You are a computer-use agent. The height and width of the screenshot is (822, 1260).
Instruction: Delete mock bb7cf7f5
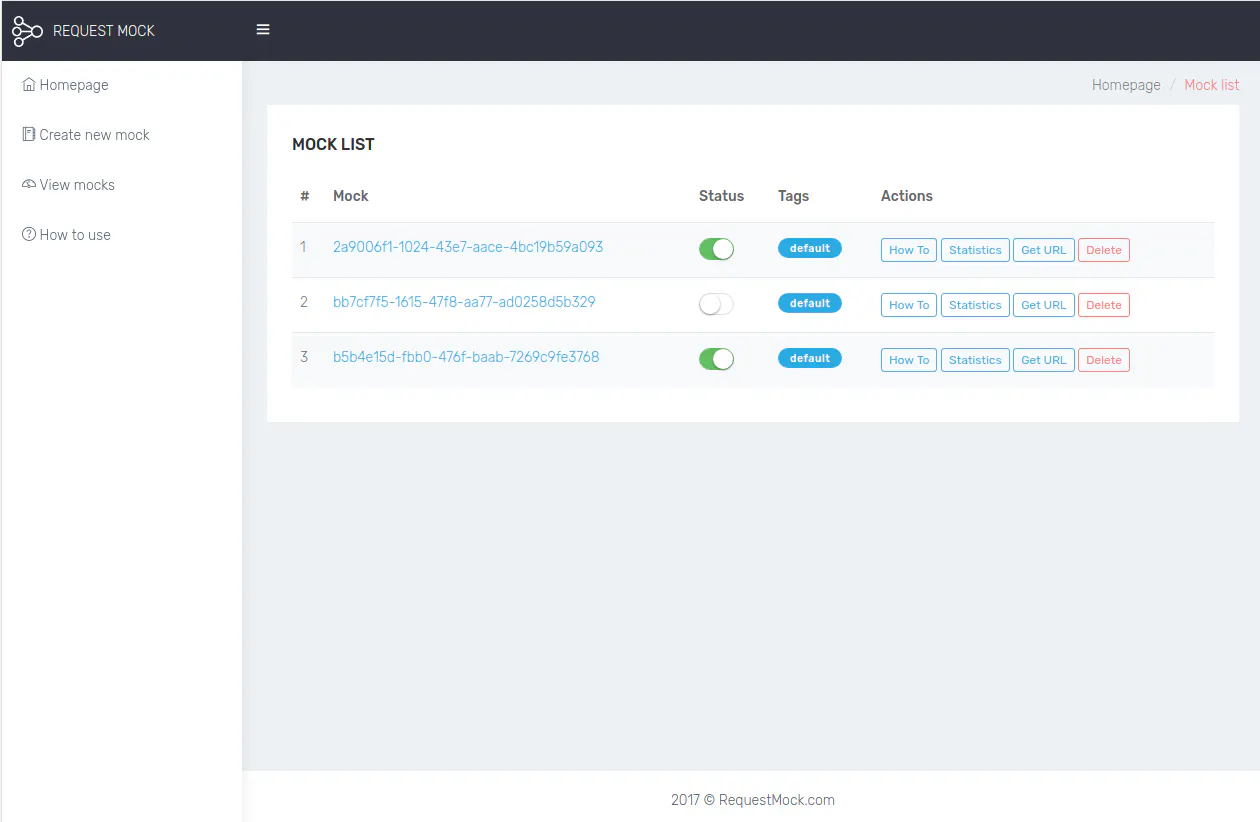[1104, 305]
